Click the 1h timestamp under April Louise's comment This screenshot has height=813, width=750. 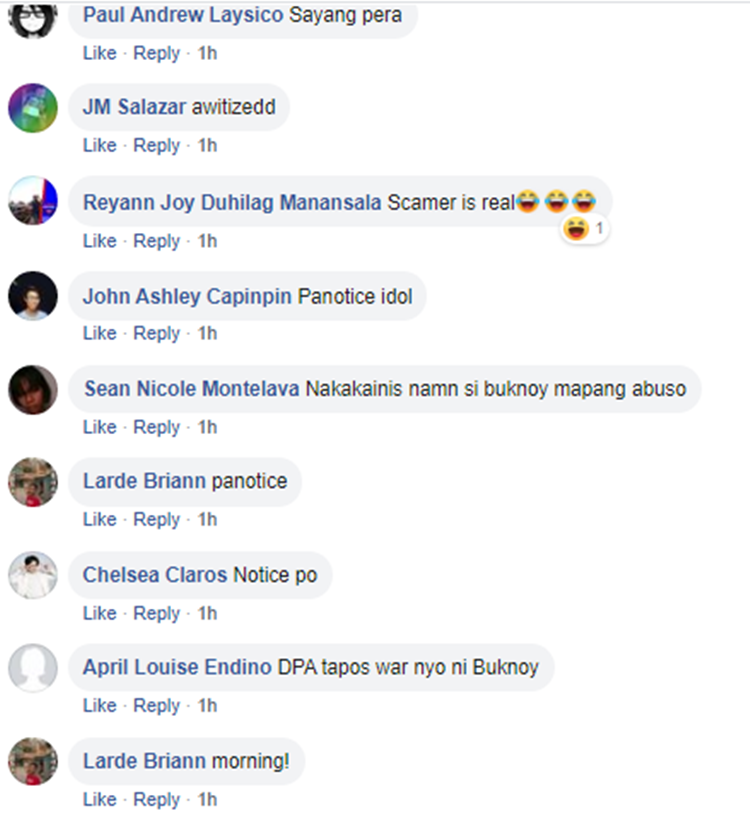tap(207, 705)
